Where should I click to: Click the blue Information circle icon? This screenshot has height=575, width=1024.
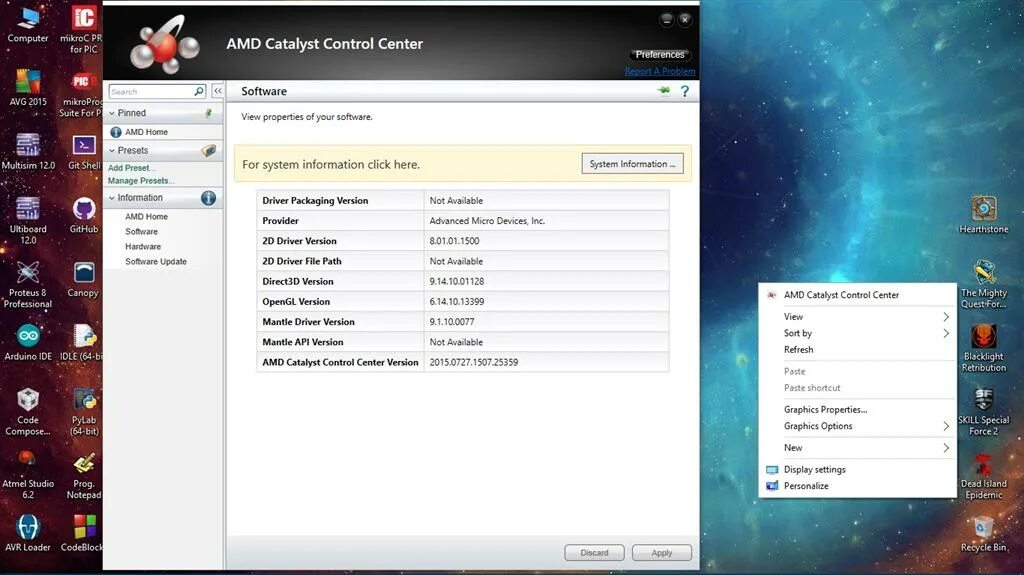point(208,198)
